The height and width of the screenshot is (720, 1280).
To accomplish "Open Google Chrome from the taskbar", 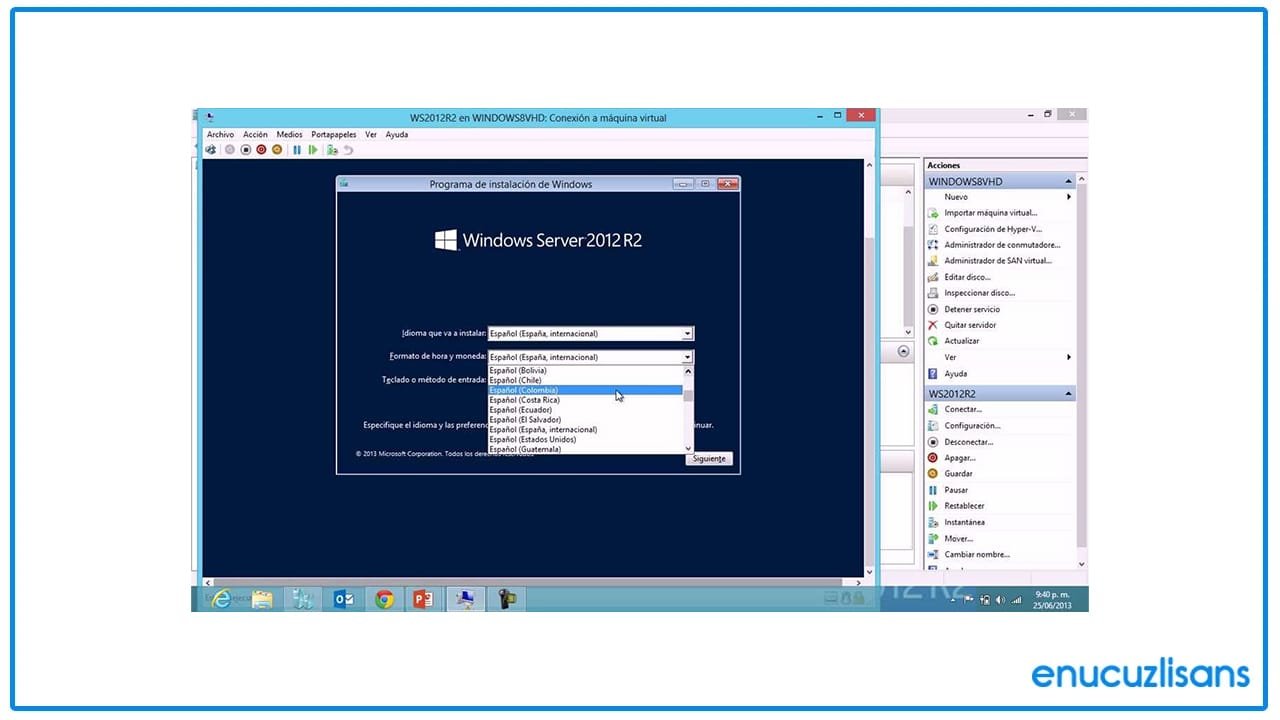I will click(x=384, y=599).
